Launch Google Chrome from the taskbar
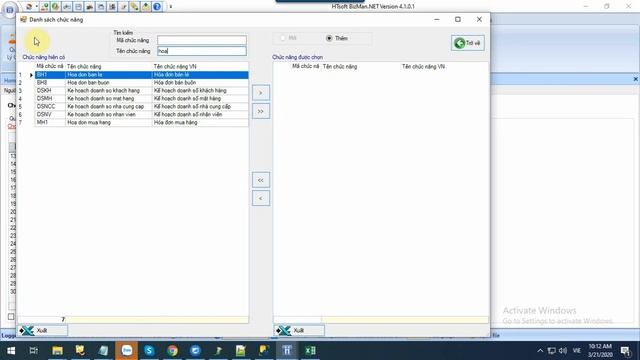 [172, 351]
